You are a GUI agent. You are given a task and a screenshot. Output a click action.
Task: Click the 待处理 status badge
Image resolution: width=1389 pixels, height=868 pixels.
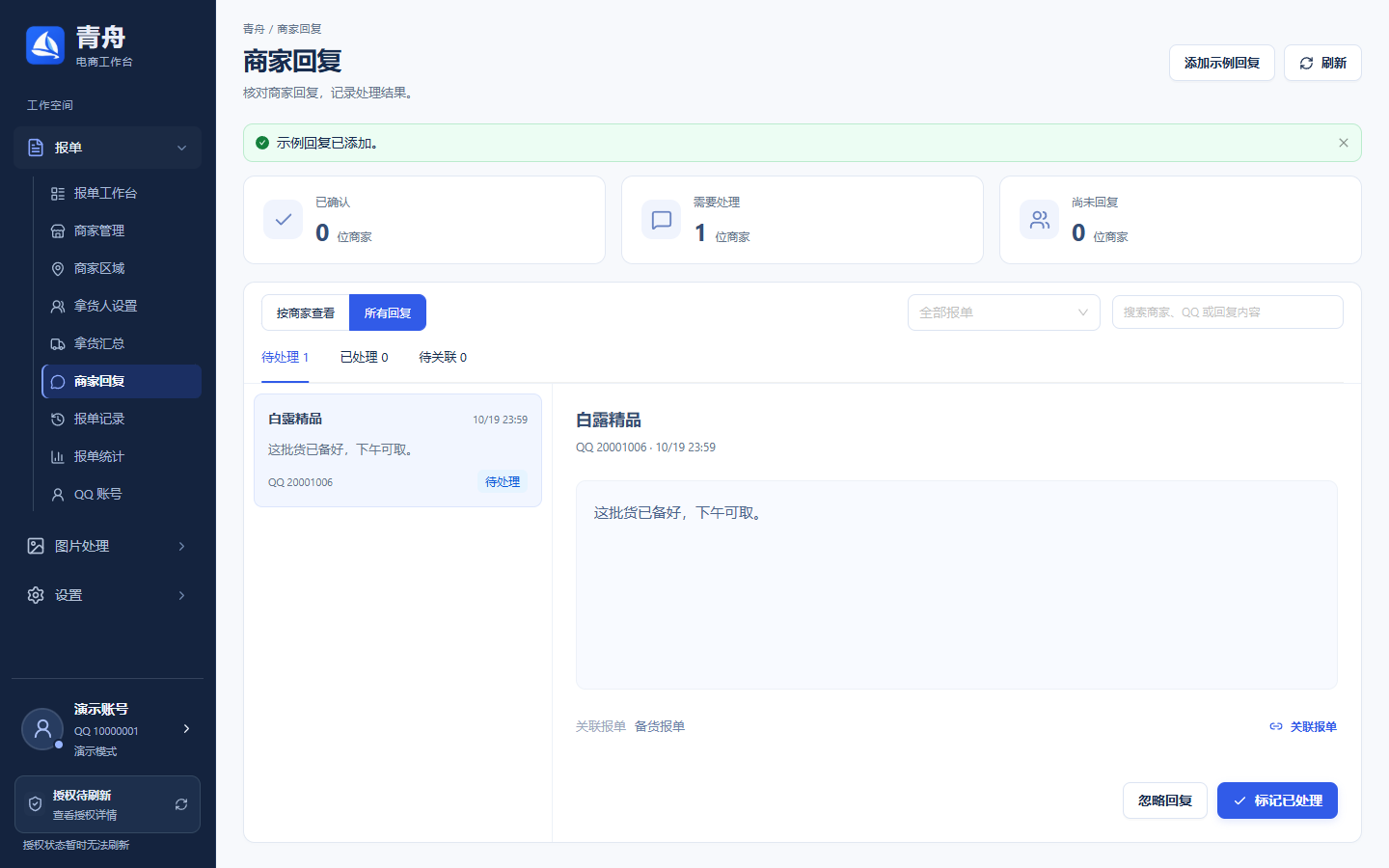click(x=503, y=482)
